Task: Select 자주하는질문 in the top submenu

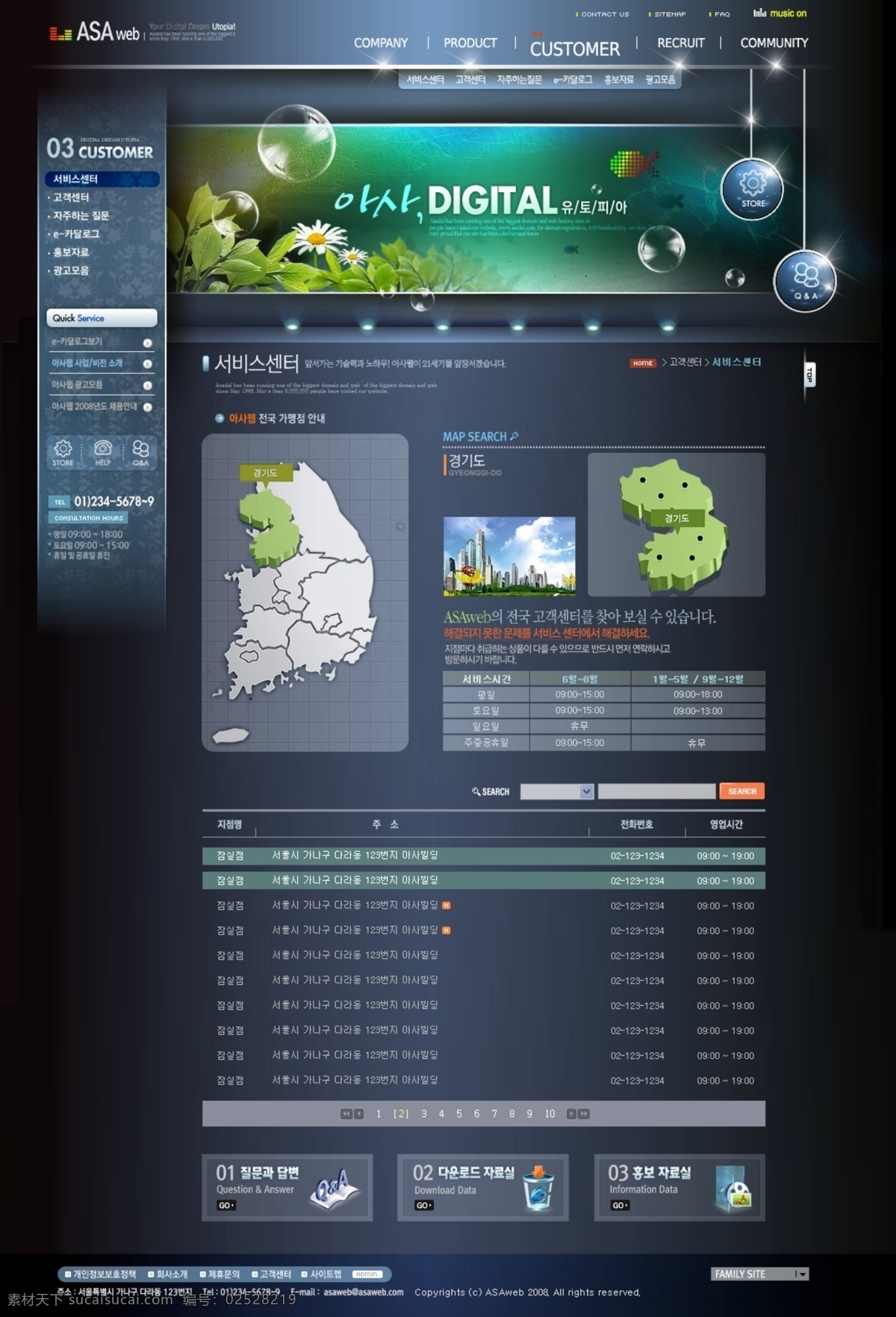Action: 520,80
